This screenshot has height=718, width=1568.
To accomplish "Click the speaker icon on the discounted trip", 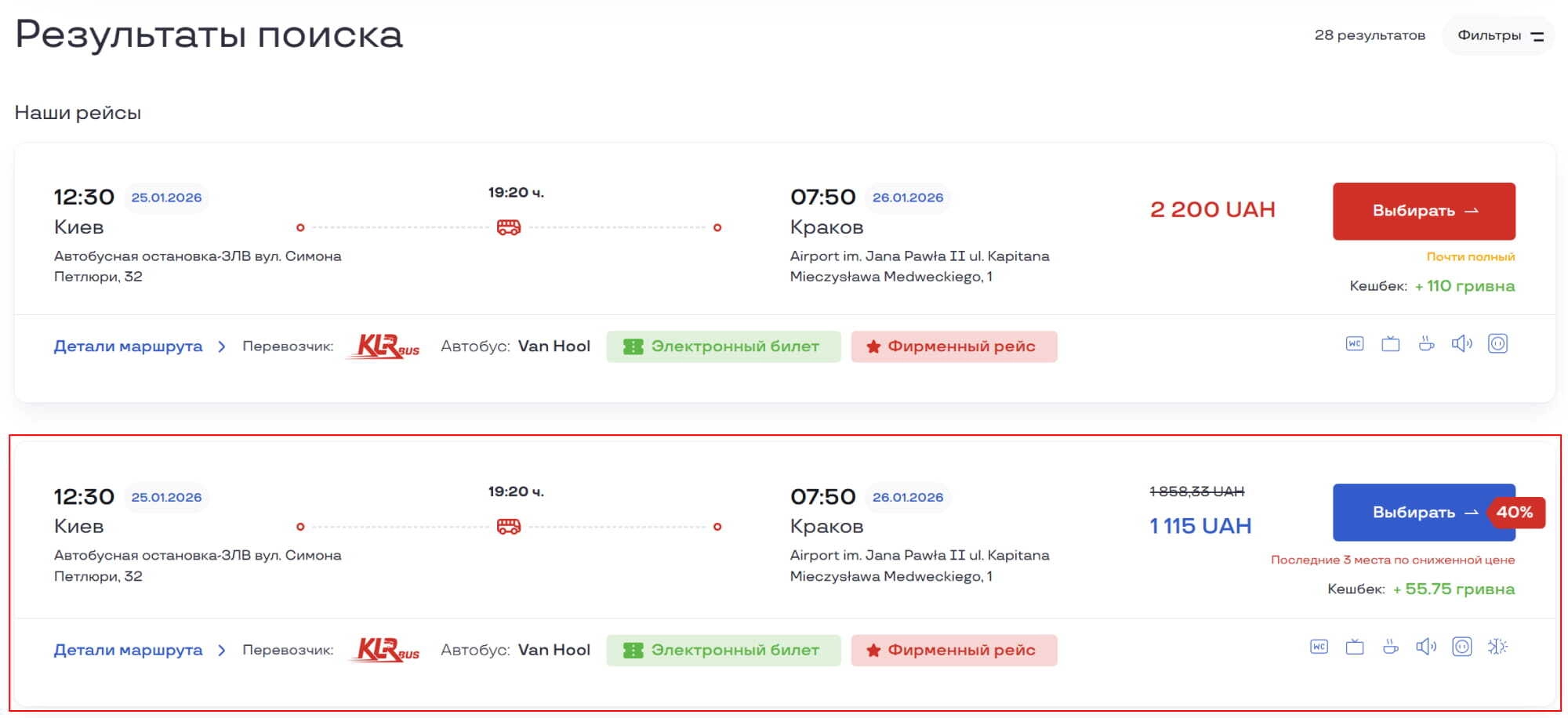I will pos(1426,647).
